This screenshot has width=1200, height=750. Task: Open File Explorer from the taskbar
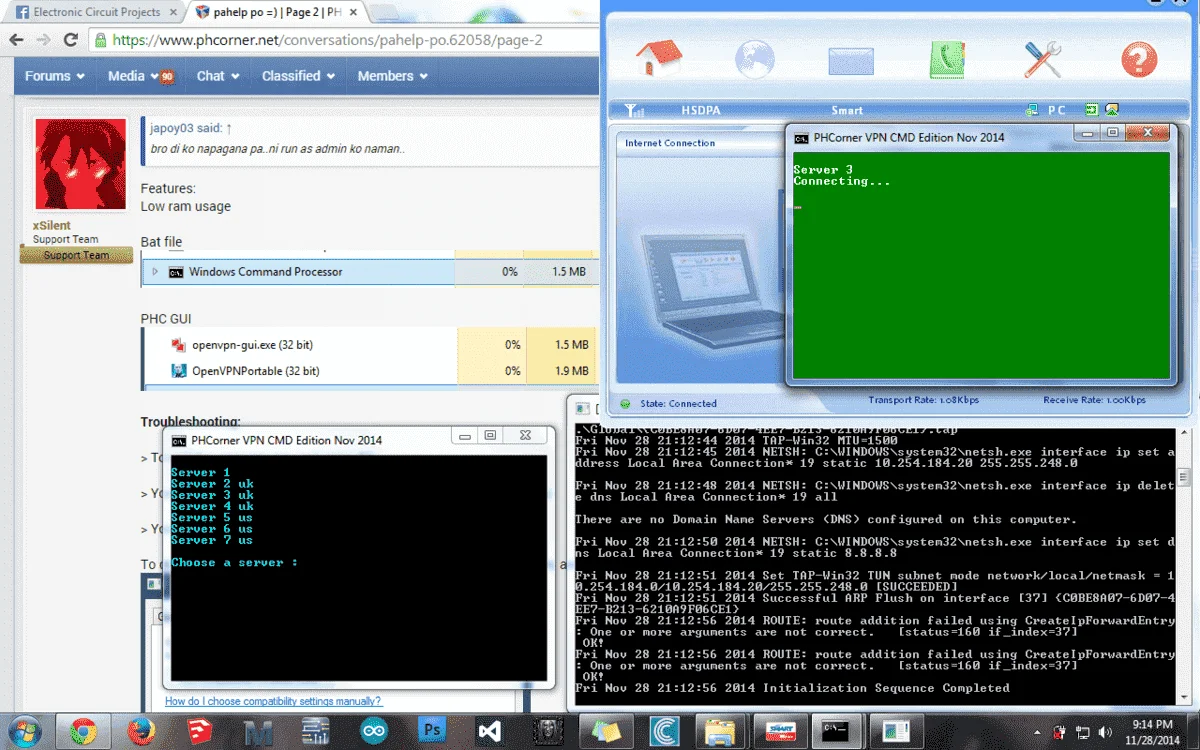tap(722, 731)
